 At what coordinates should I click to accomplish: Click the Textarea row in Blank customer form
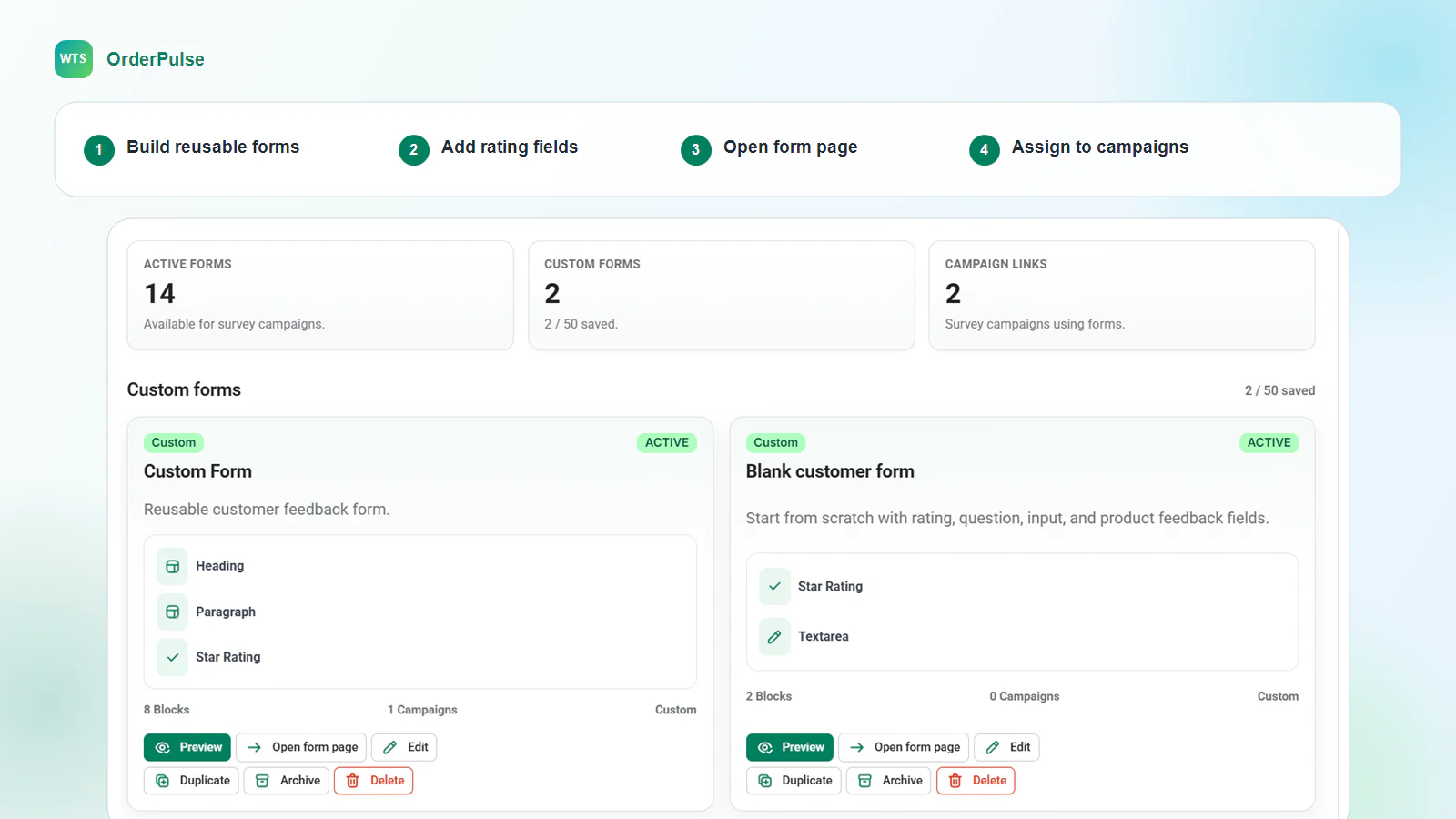click(1023, 637)
